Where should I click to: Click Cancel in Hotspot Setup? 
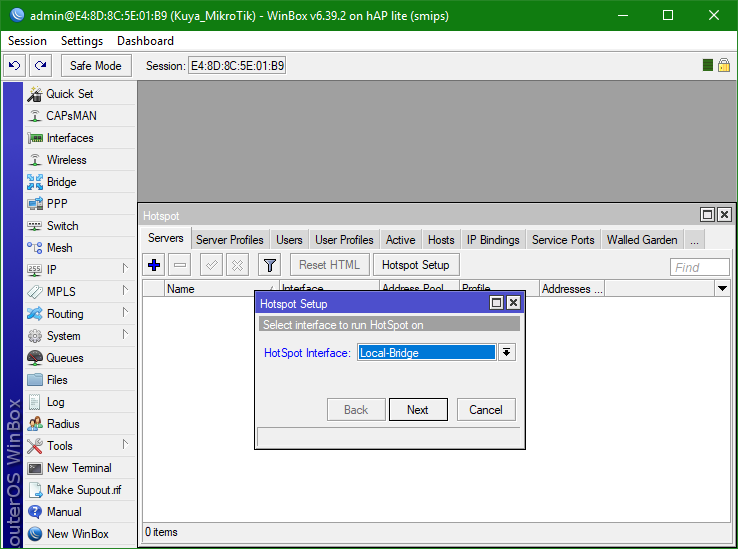pos(486,410)
